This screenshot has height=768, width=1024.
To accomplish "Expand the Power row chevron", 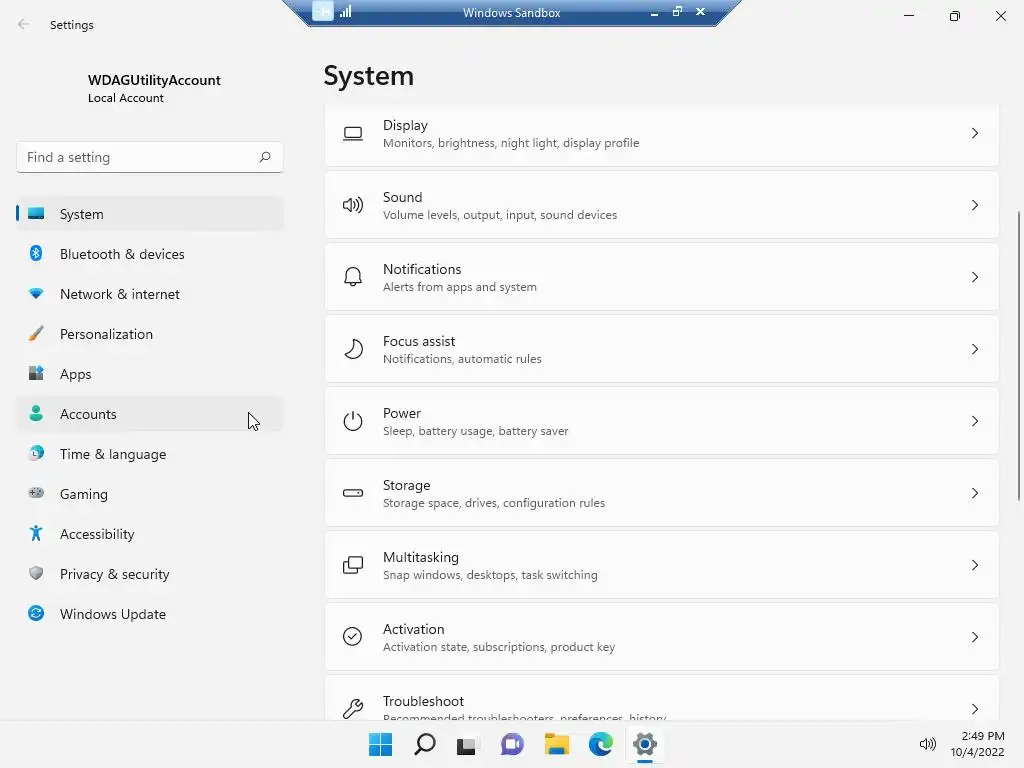I will [974, 421].
